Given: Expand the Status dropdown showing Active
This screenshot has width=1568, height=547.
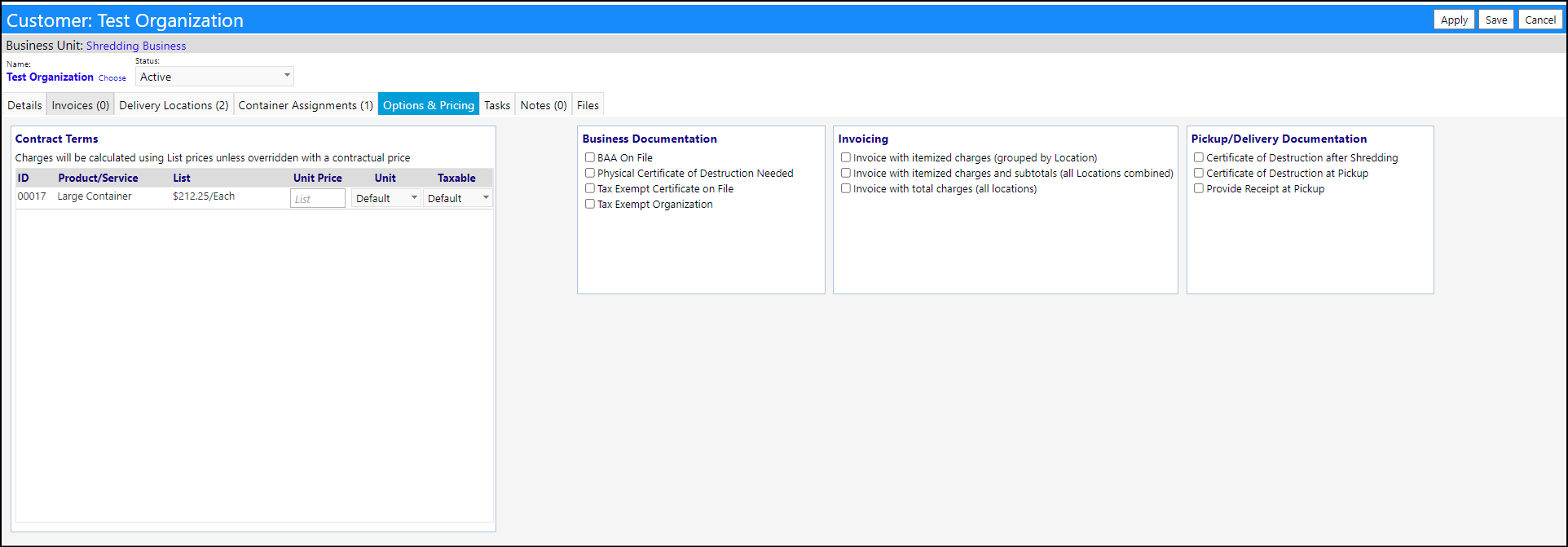Looking at the screenshot, I should click(x=214, y=77).
